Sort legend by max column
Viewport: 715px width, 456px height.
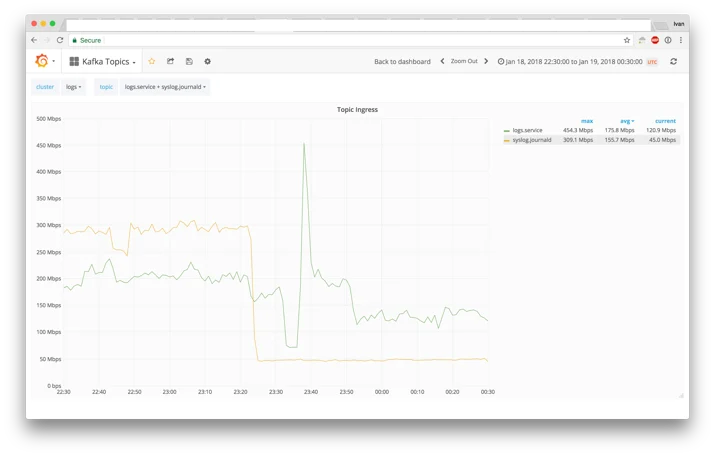tap(587, 121)
